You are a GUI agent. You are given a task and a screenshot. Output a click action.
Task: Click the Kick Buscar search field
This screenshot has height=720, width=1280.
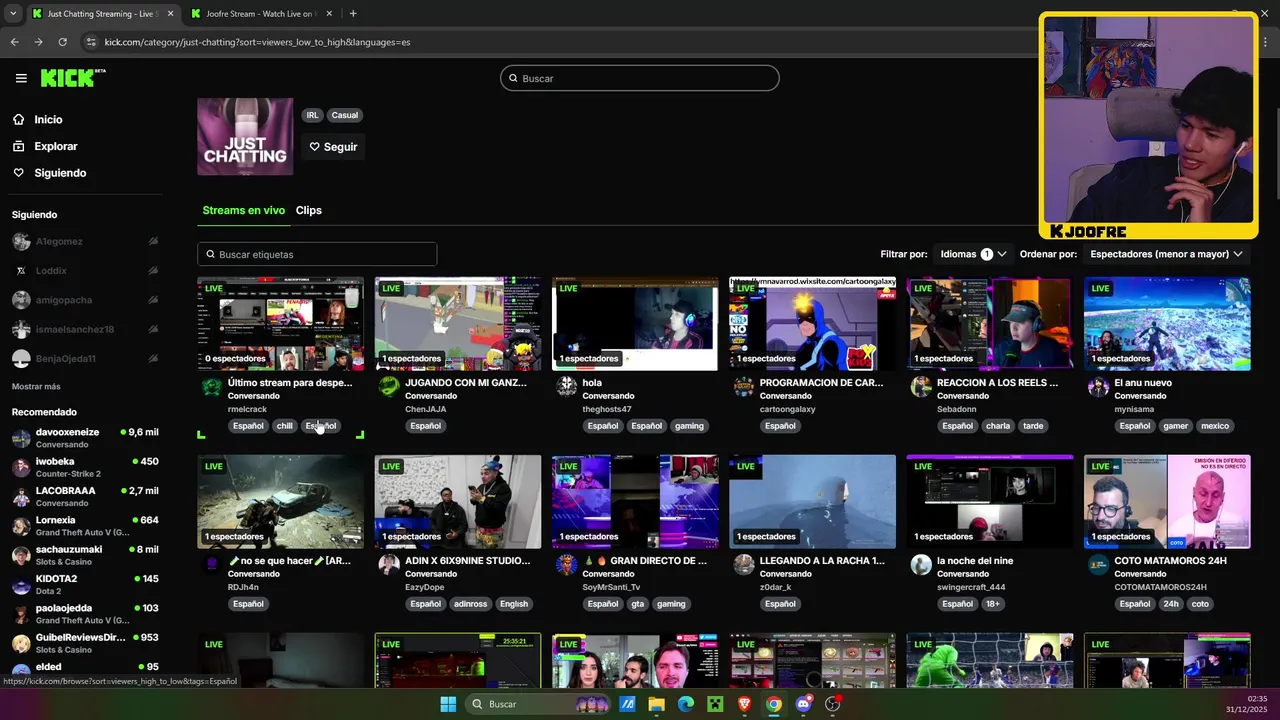coord(640,78)
